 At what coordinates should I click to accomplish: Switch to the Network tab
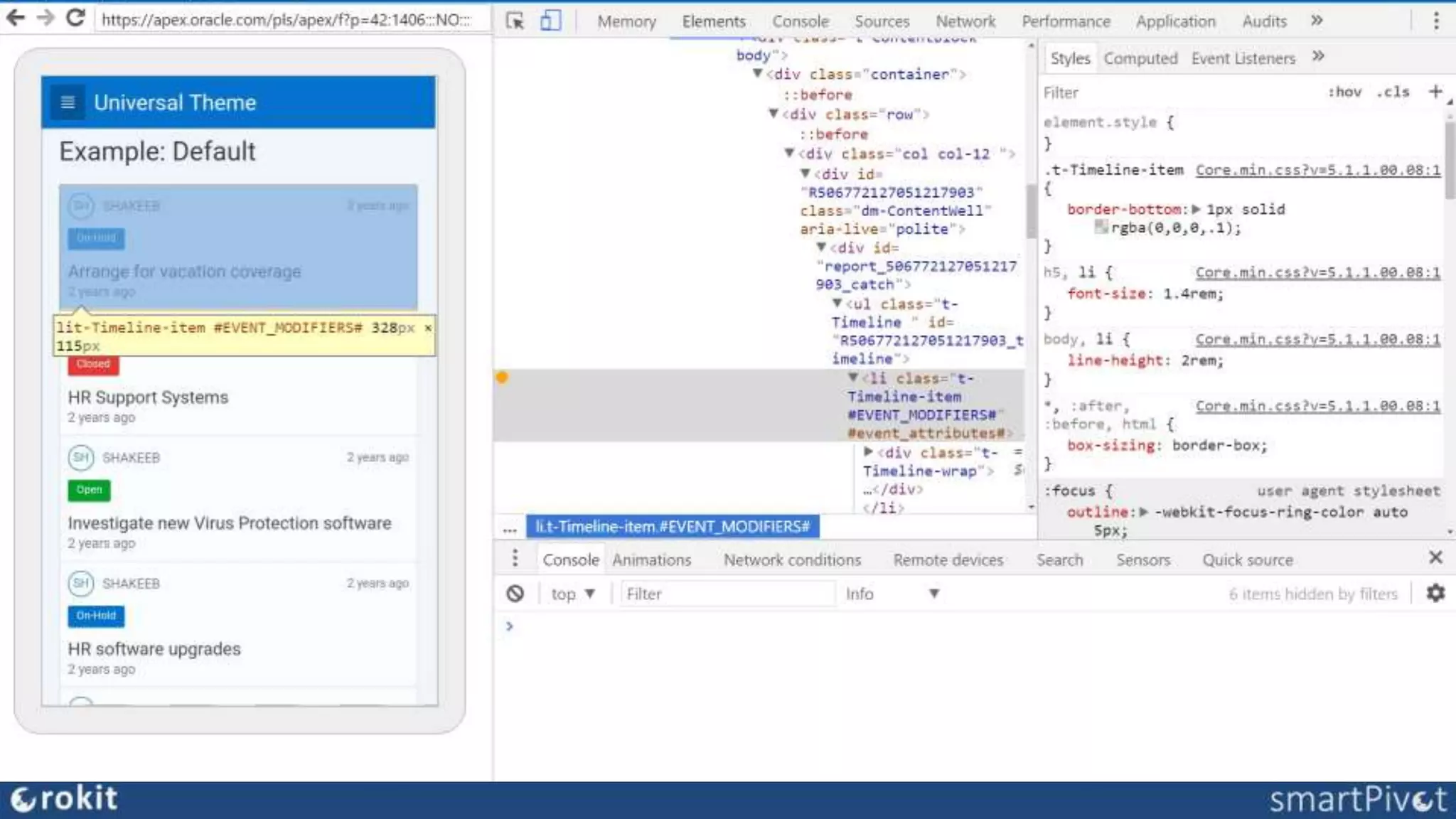pyautogui.click(x=965, y=21)
